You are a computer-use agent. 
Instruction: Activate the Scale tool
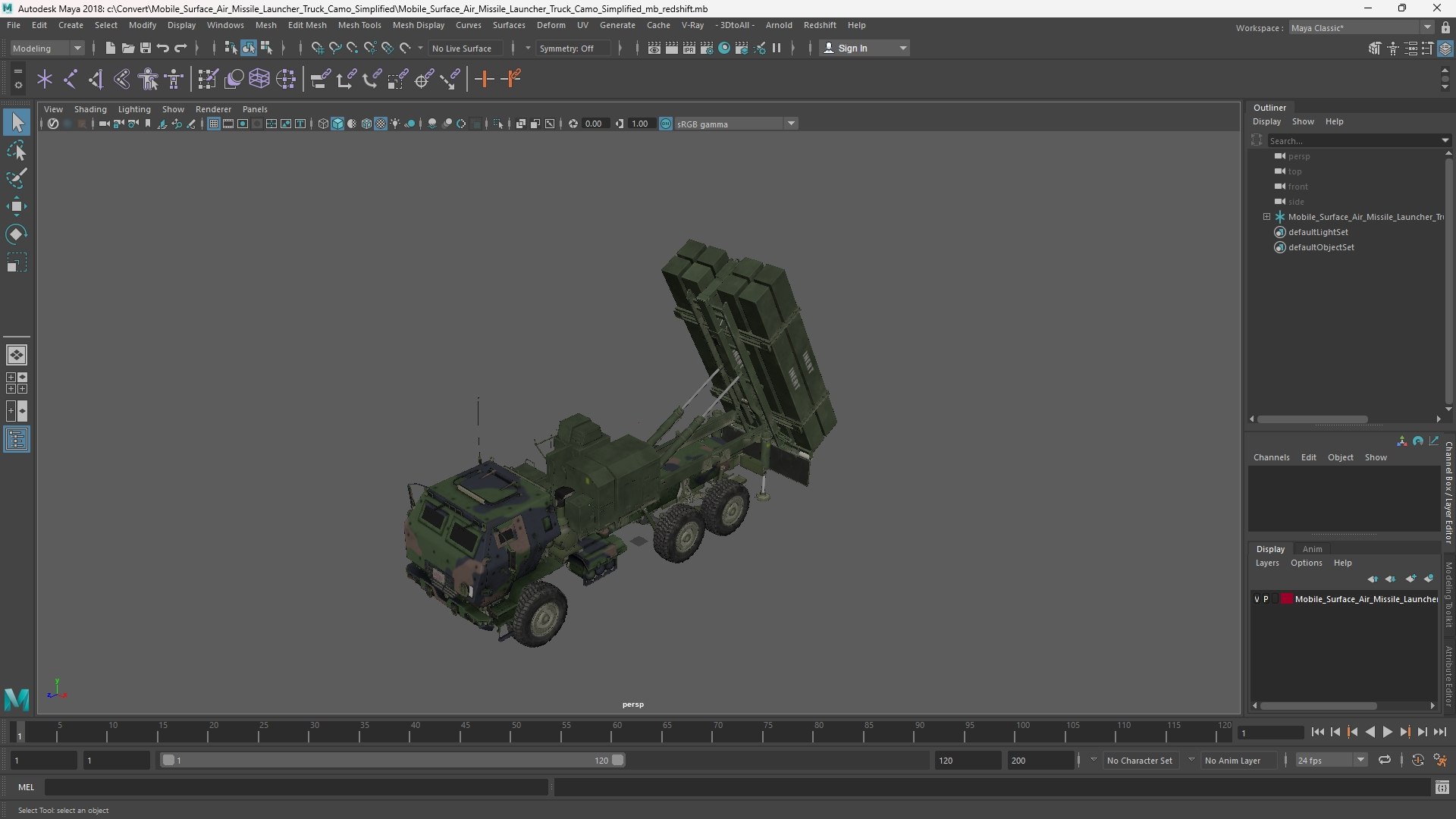(x=17, y=262)
